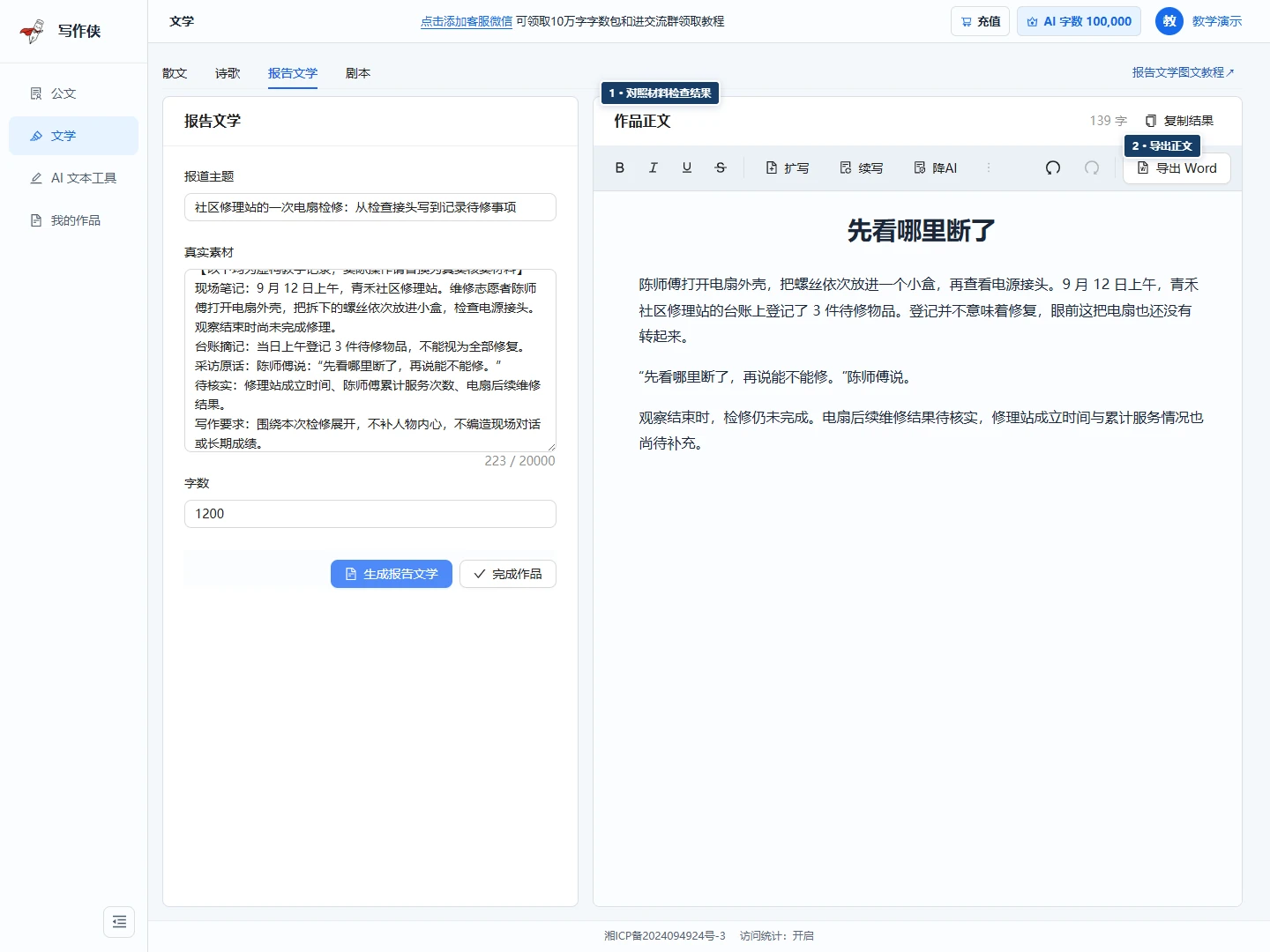Switch to the 散文 tab

point(175,73)
